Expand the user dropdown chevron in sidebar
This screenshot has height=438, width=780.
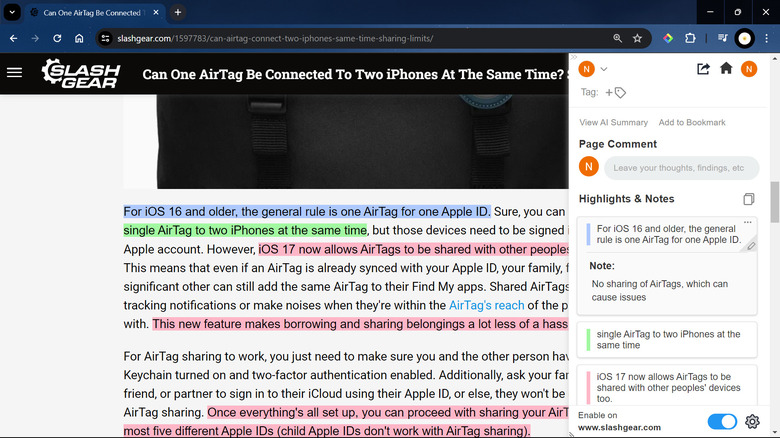pos(604,69)
